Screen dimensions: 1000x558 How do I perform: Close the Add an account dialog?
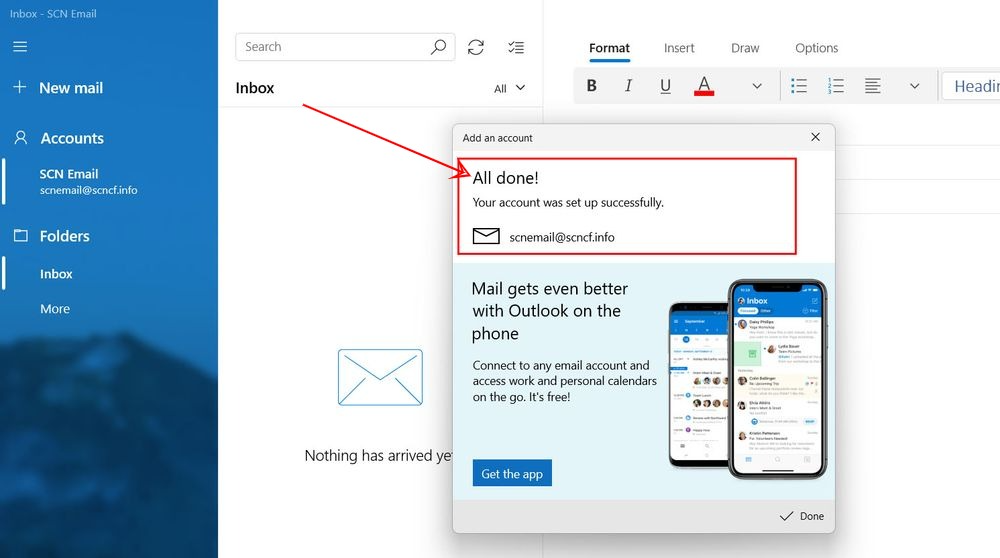815,137
